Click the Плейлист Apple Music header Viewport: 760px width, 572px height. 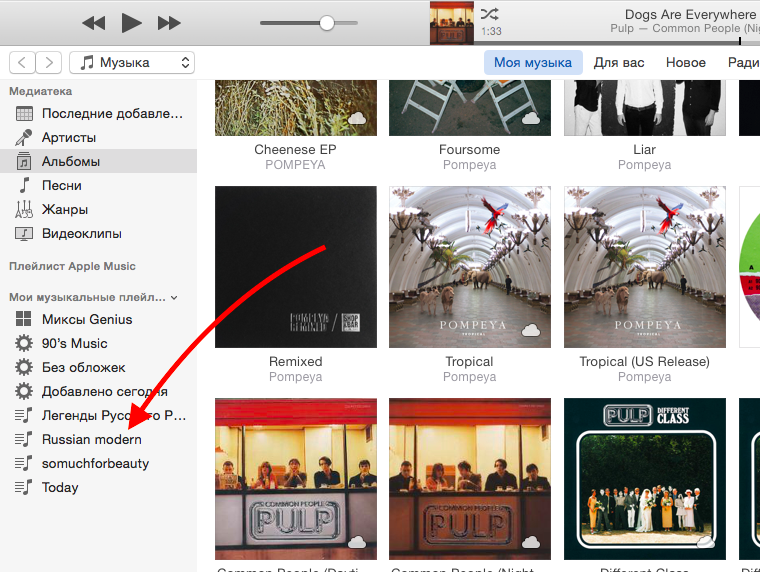tap(72, 266)
